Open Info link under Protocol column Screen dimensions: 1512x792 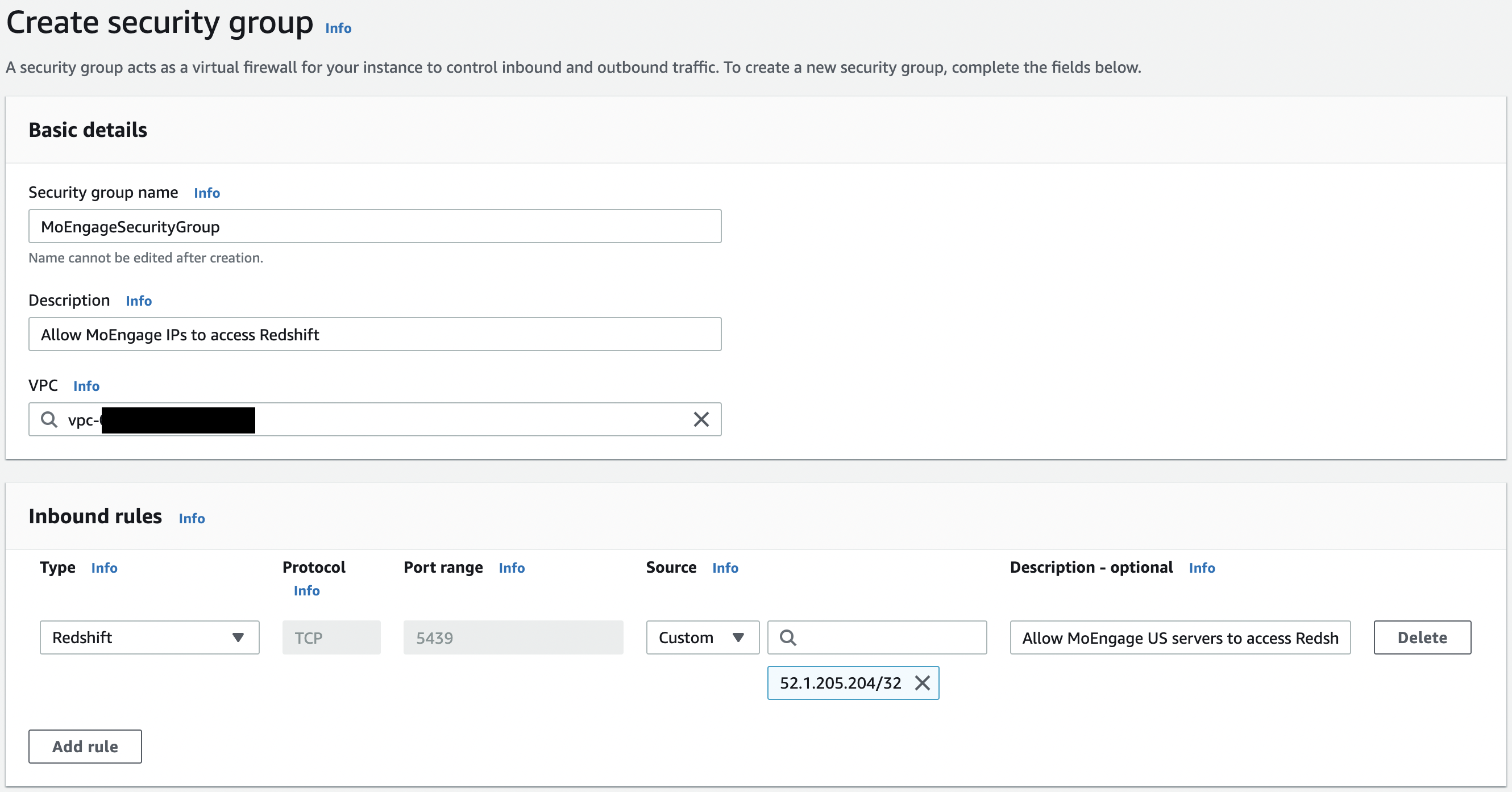(307, 591)
